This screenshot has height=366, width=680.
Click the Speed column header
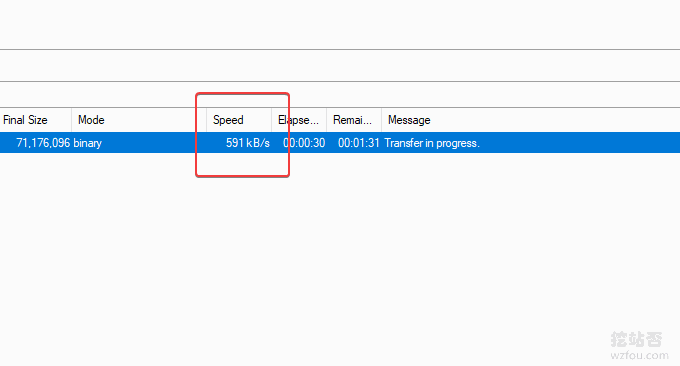pos(239,120)
